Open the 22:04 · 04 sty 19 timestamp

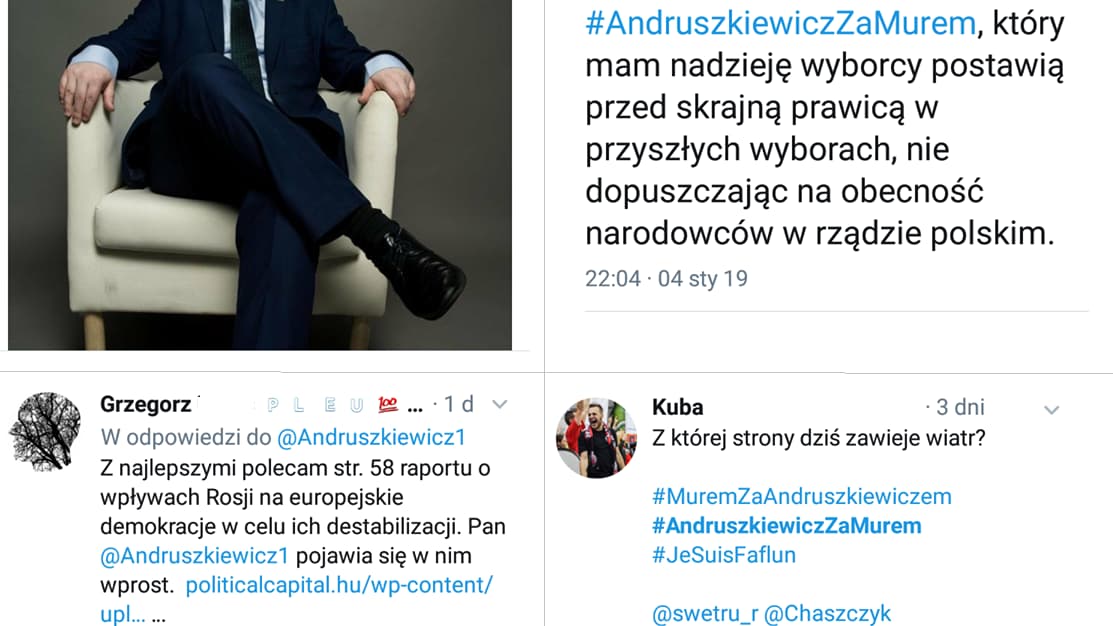pos(666,279)
